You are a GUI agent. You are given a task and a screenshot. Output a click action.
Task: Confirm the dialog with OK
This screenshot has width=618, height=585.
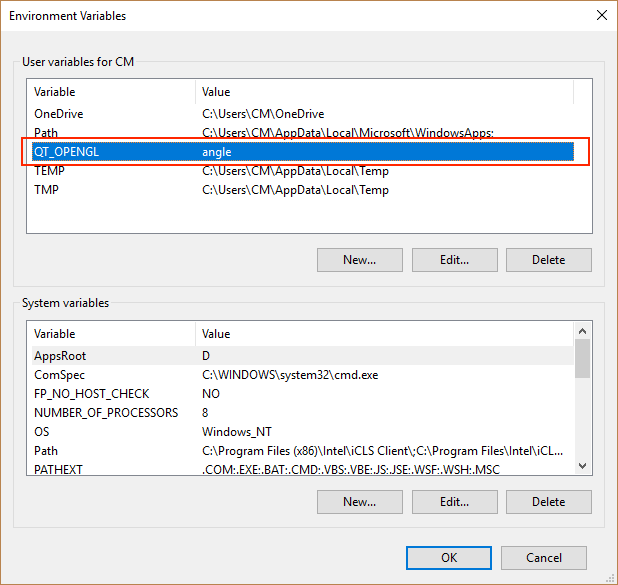pyautogui.click(x=449, y=557)
